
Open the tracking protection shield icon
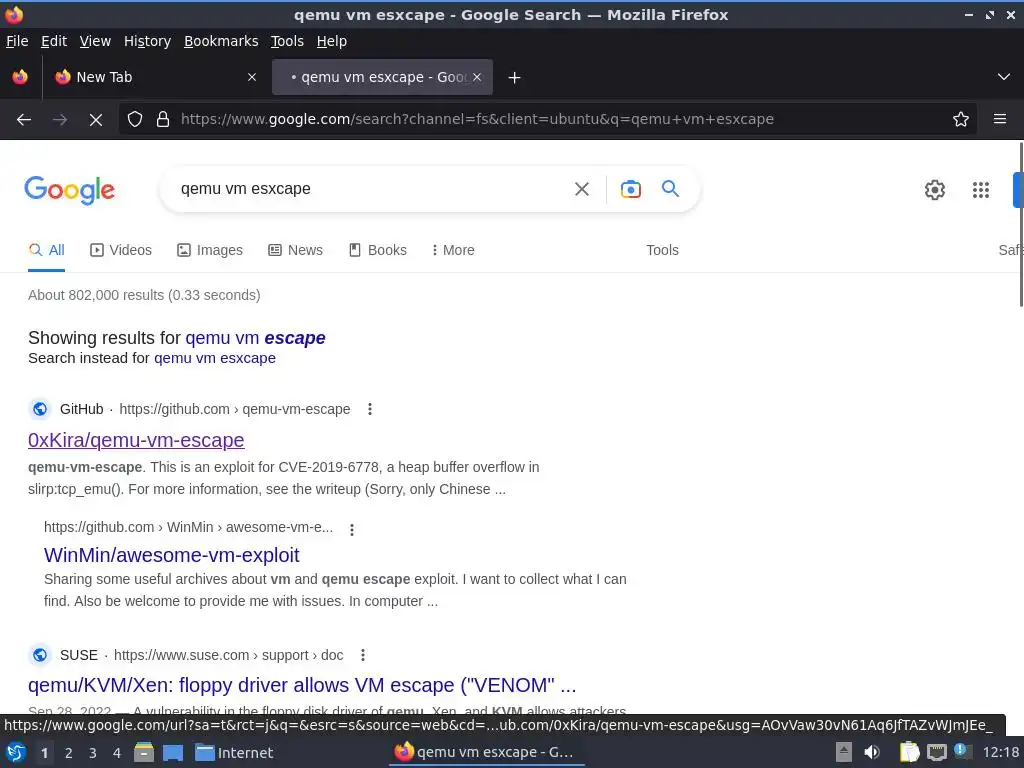tap(135, 120)
